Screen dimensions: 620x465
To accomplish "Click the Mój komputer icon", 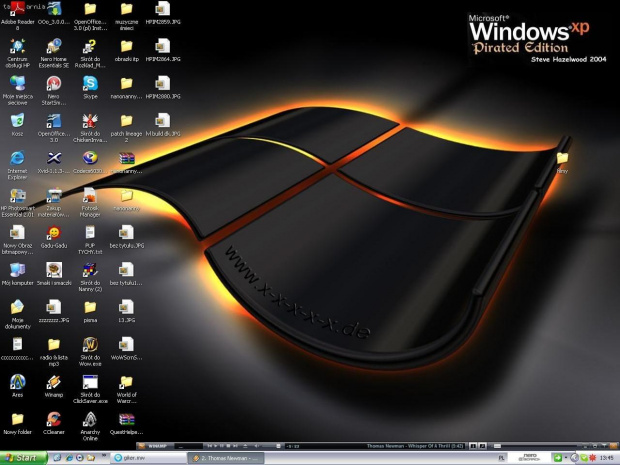I will pos(17,274).
